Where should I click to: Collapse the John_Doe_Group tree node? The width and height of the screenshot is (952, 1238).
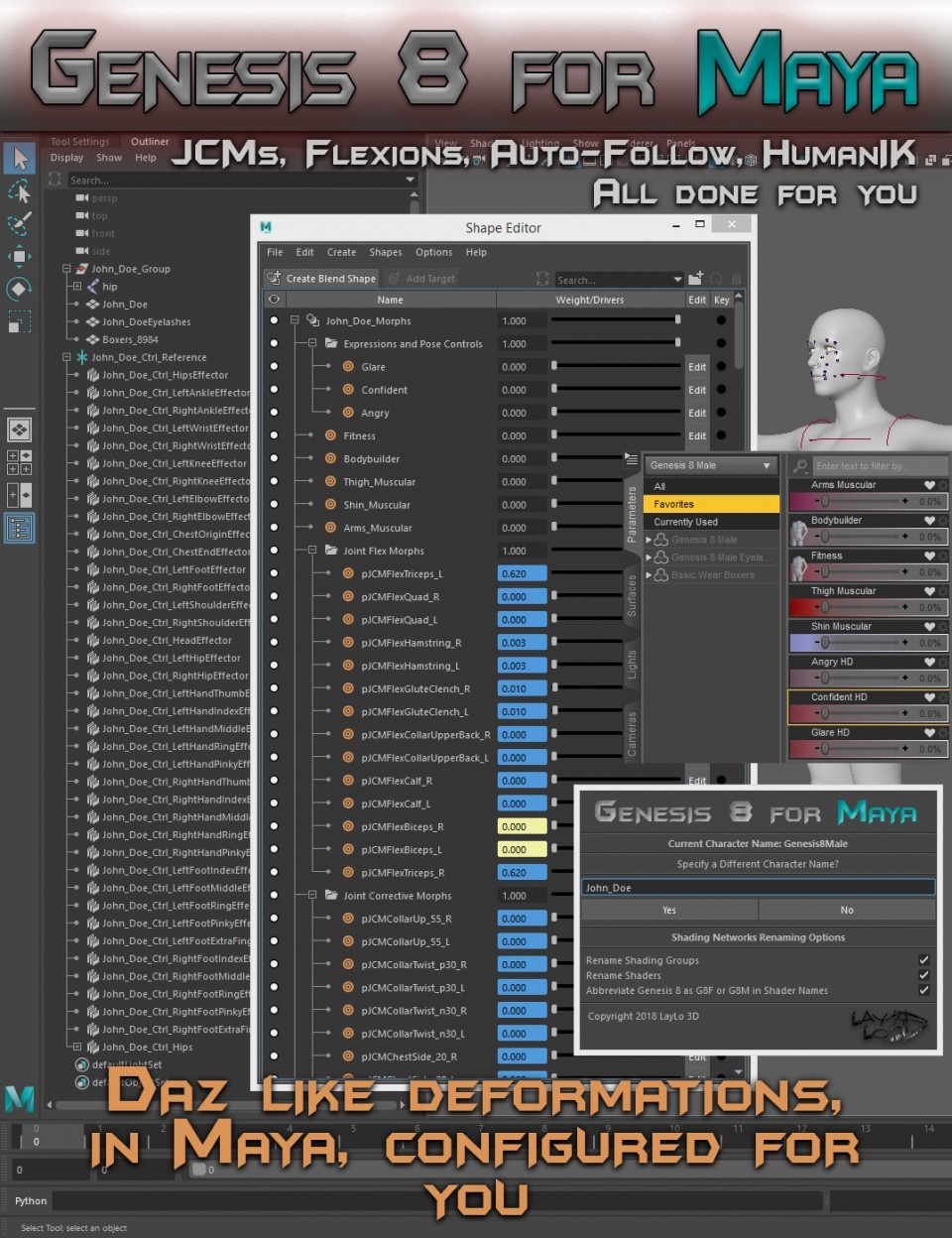pyautogui.click(x=67, y=269)
